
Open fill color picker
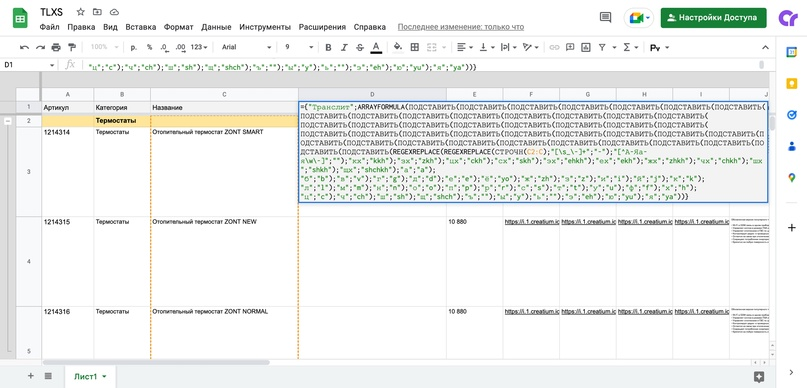point(397,47)
